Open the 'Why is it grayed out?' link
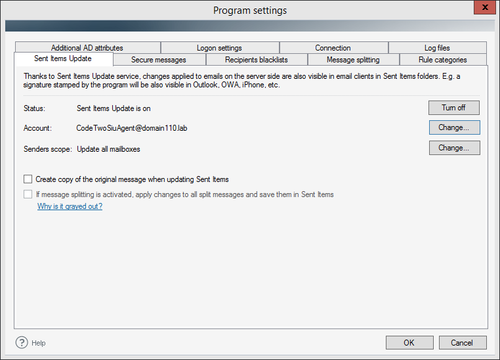This screenshot has height=360, width=500. [70, 206]
